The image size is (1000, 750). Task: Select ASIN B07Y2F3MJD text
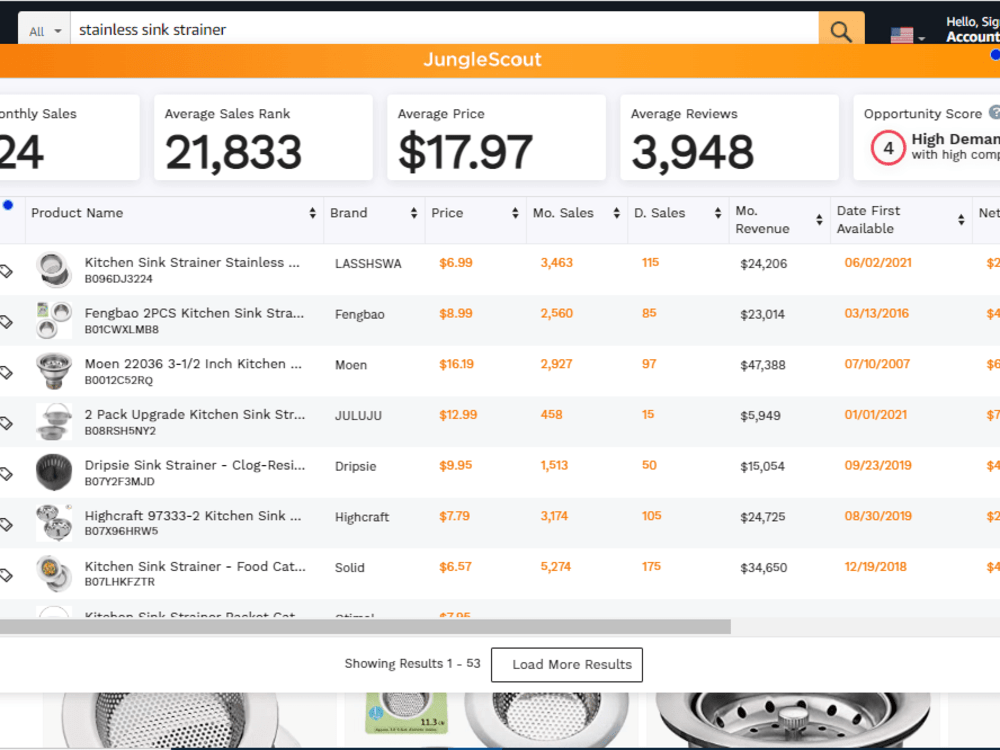coord(119,482)
